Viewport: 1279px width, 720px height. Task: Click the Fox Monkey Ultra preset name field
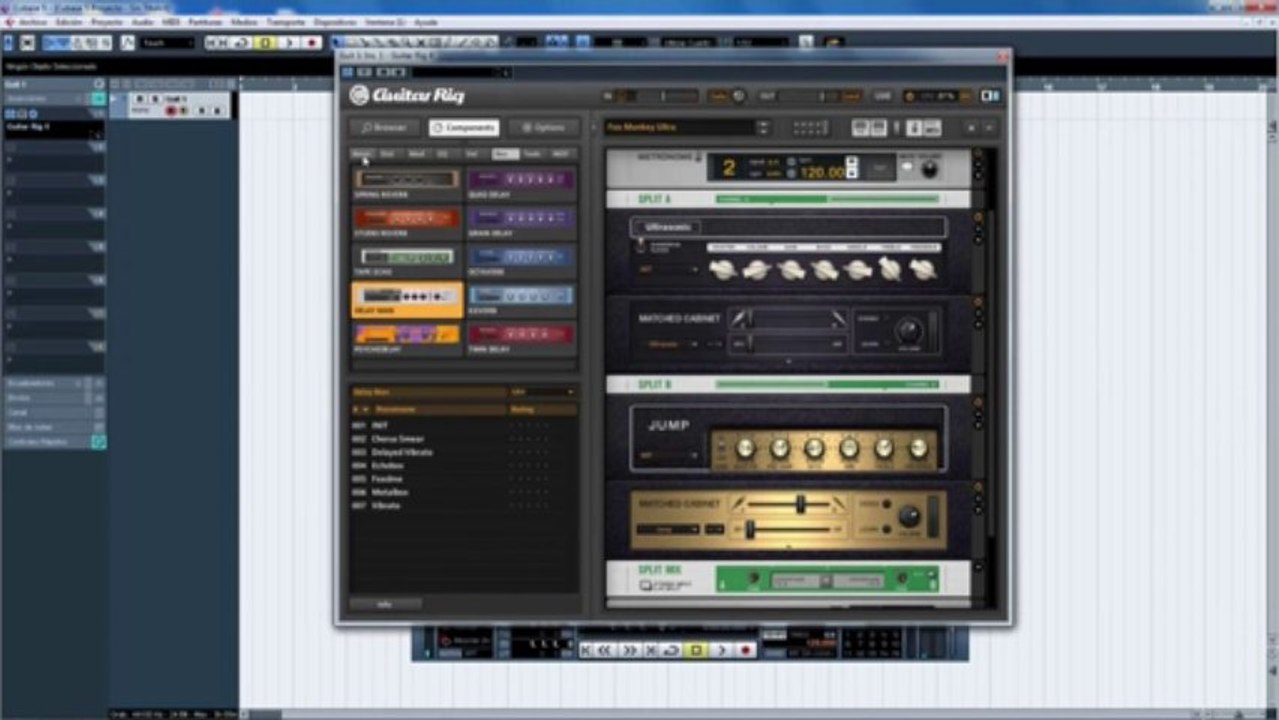point(680,128)
